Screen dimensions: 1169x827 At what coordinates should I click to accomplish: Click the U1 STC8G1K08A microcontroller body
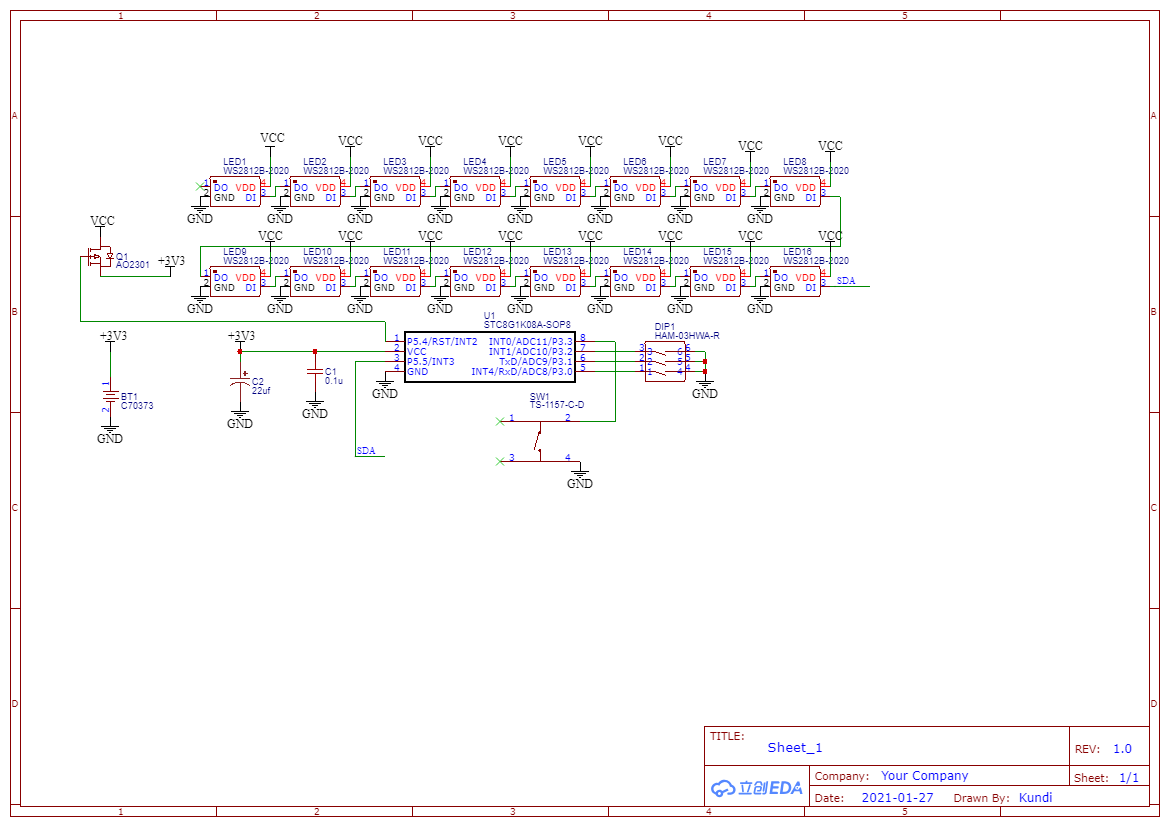pyautogui.click(x=489, y=357)
